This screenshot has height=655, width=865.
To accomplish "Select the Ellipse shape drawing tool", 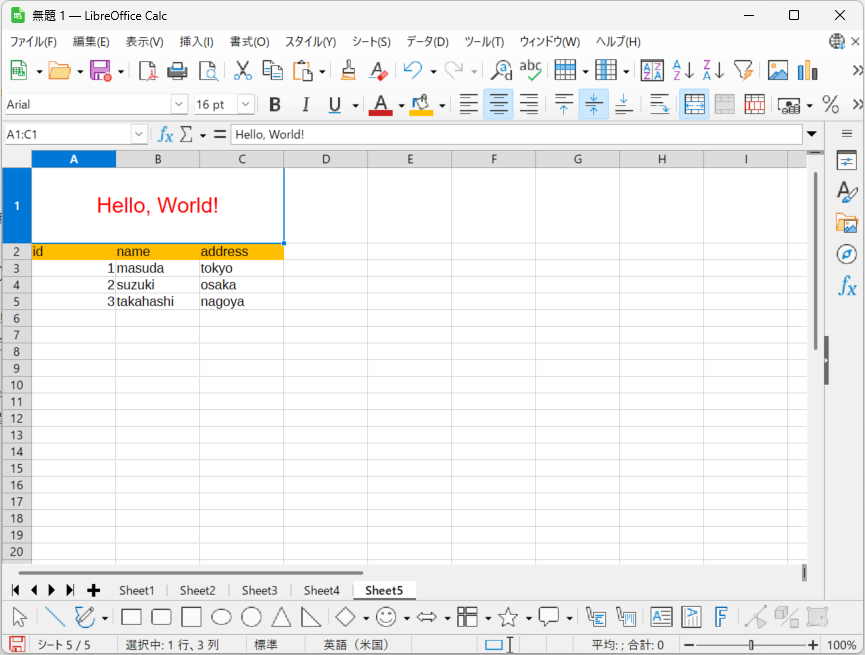I will click(x=221, y=617).
